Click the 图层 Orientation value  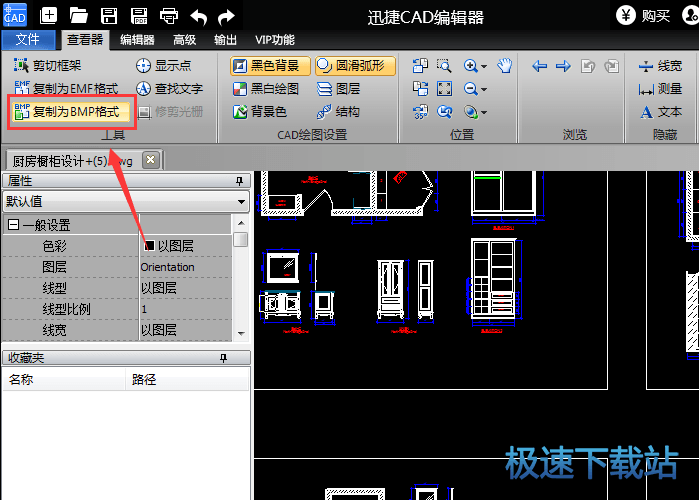pos(185,267)
